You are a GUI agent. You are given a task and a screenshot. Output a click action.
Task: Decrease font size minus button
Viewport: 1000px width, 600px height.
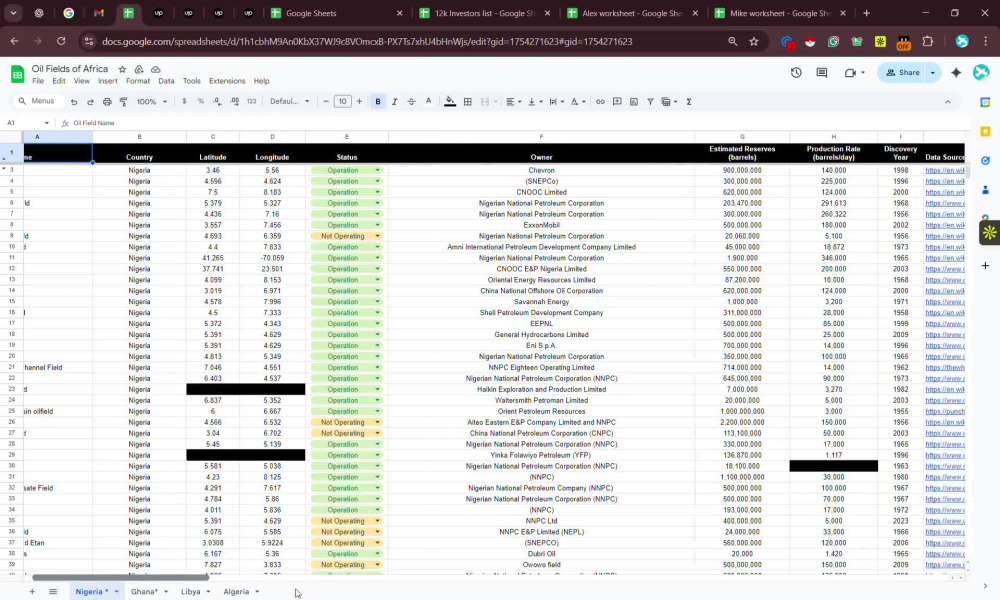pos(326,101)
